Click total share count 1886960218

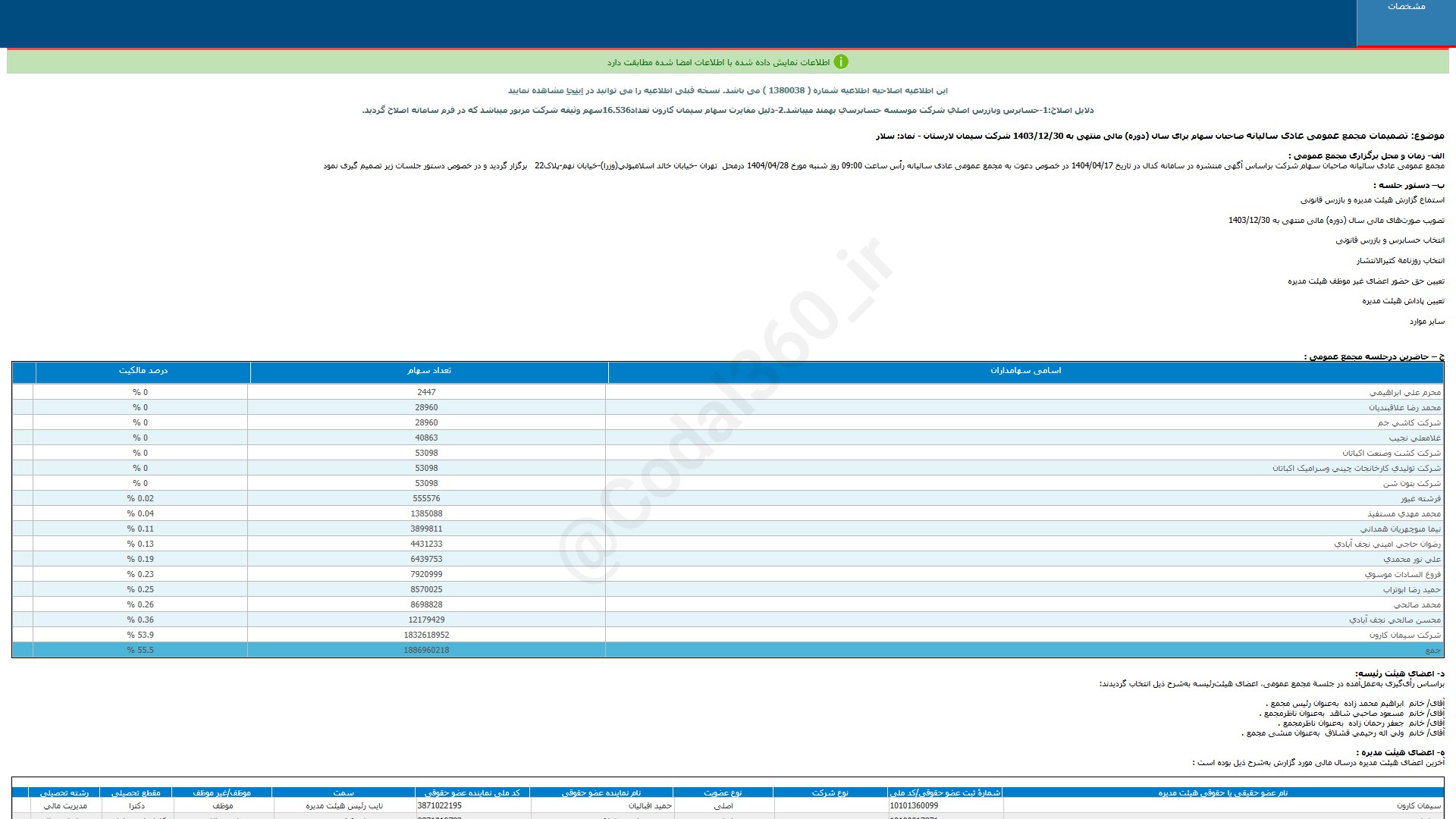point(426,650)
